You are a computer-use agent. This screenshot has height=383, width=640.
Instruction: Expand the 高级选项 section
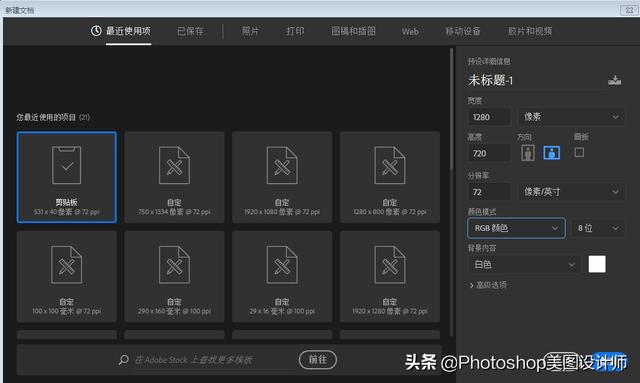pyautogui.click(x=488, y=285)
